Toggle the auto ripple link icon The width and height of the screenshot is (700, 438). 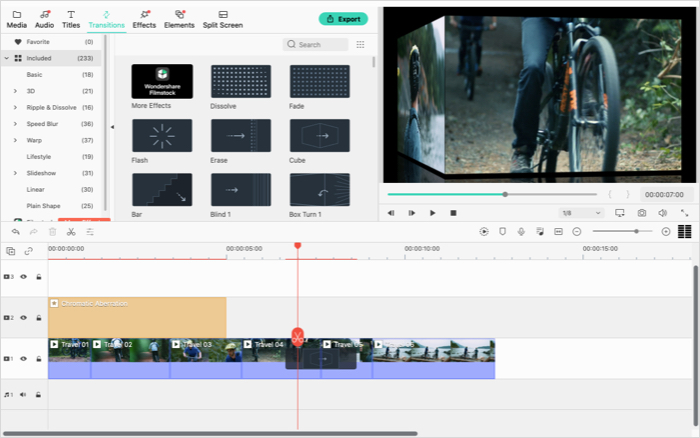click(29, 251)
